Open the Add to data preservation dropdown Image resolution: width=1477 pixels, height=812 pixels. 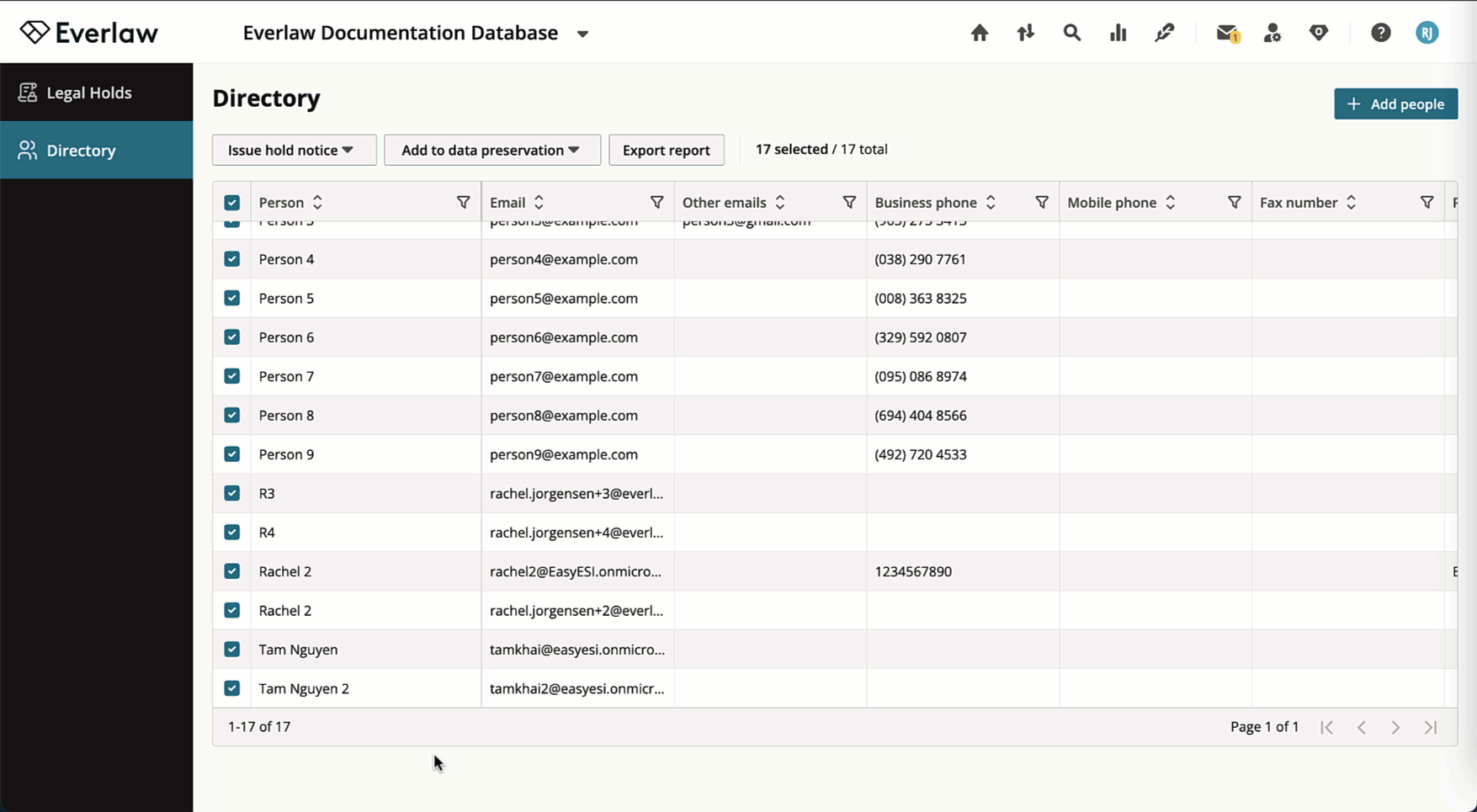492,150
